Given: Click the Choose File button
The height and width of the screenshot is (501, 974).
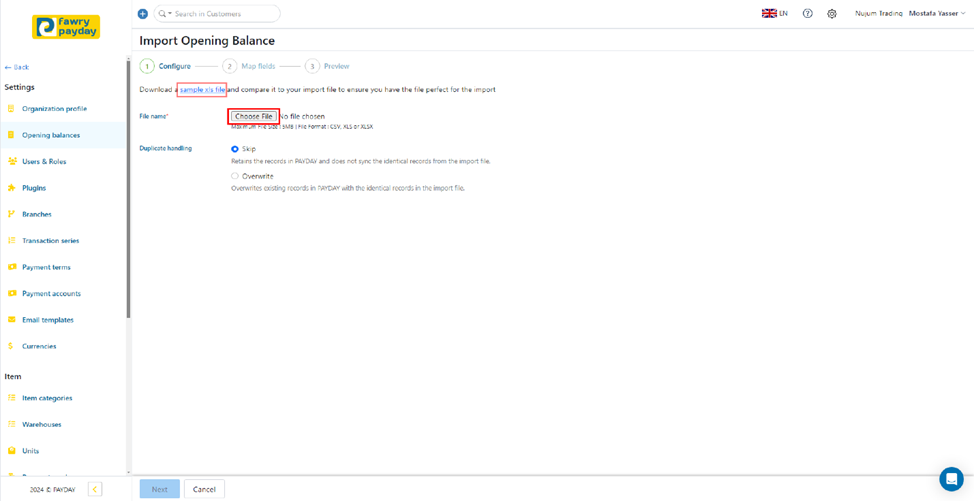Looking at the screenshot, I should [253, 117].
